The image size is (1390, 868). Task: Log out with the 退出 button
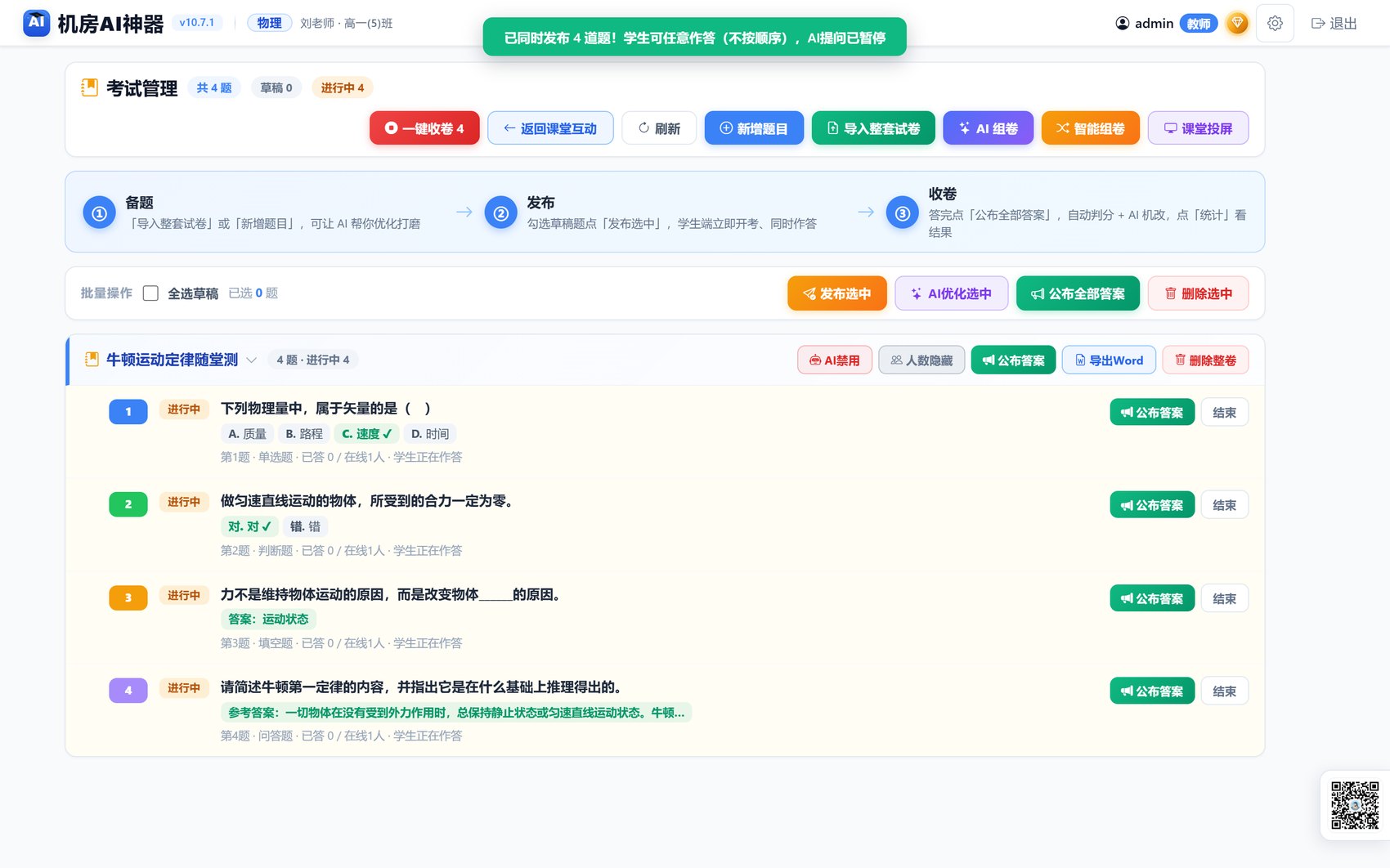pos(1334,24)
